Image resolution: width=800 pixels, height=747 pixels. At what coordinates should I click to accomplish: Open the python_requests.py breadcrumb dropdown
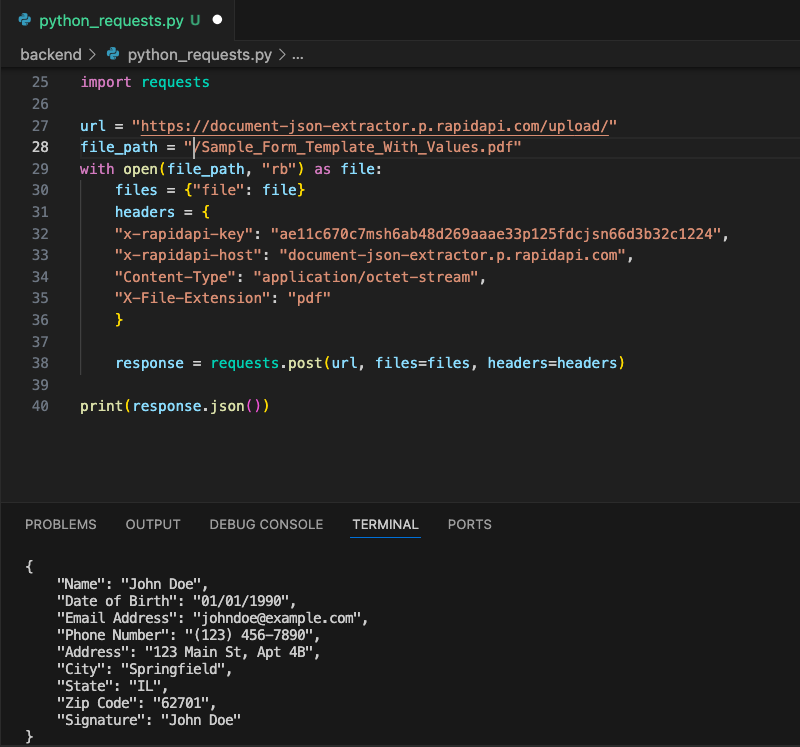coord(200,54)
